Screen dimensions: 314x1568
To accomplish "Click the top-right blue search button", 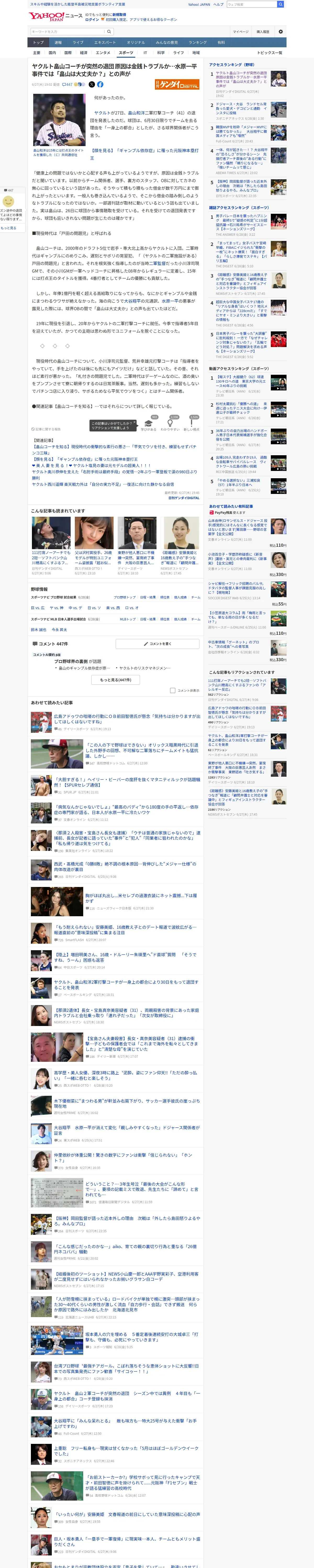I will (281, 4).
